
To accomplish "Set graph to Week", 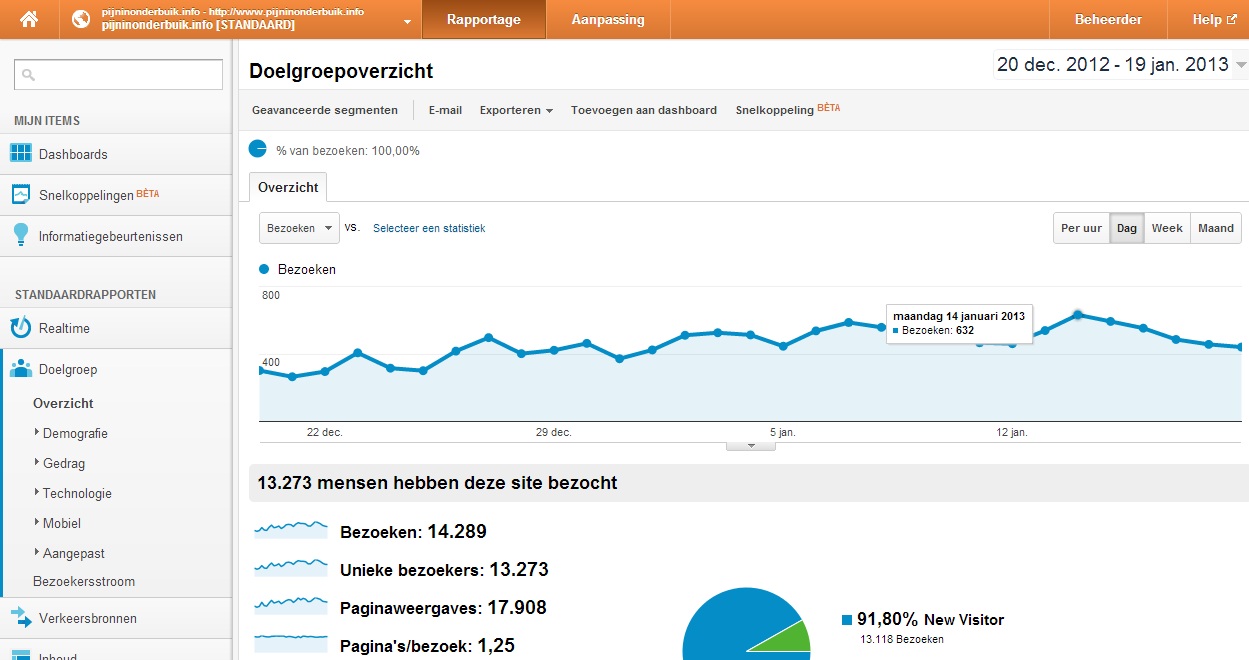I will [1167, 228].
